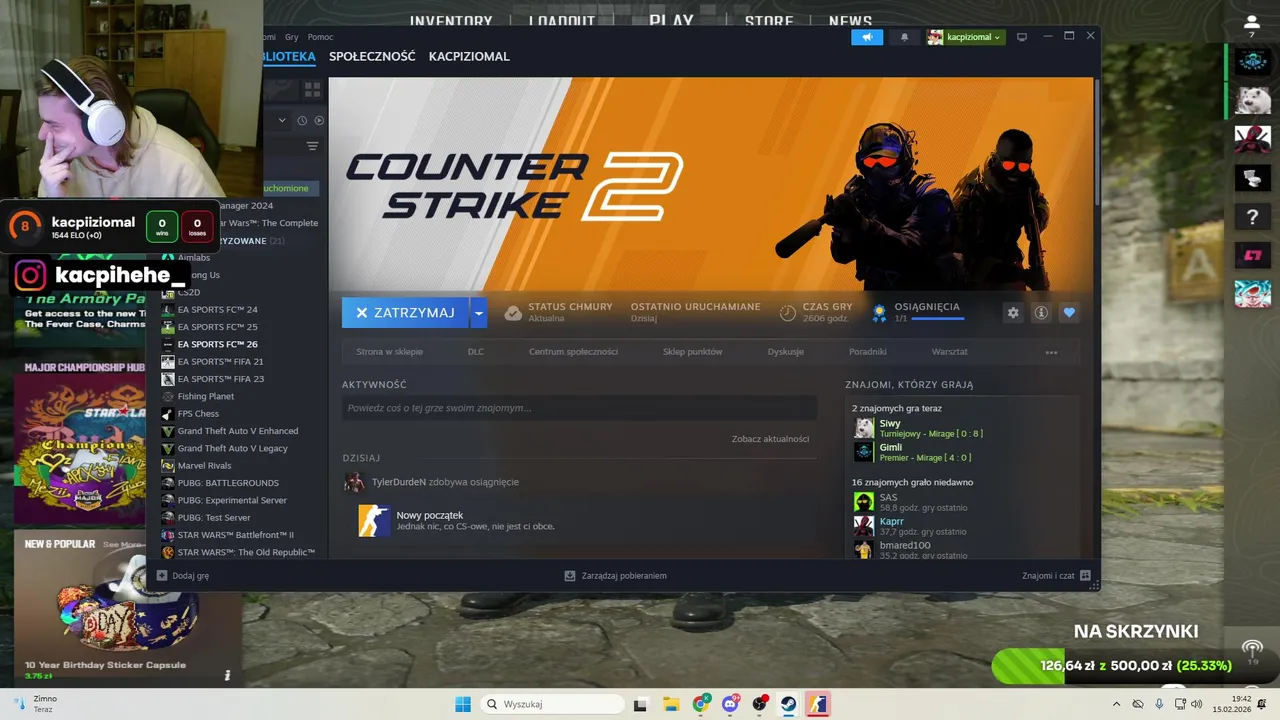Open the Poradniki link

click(x=868, y=352)
